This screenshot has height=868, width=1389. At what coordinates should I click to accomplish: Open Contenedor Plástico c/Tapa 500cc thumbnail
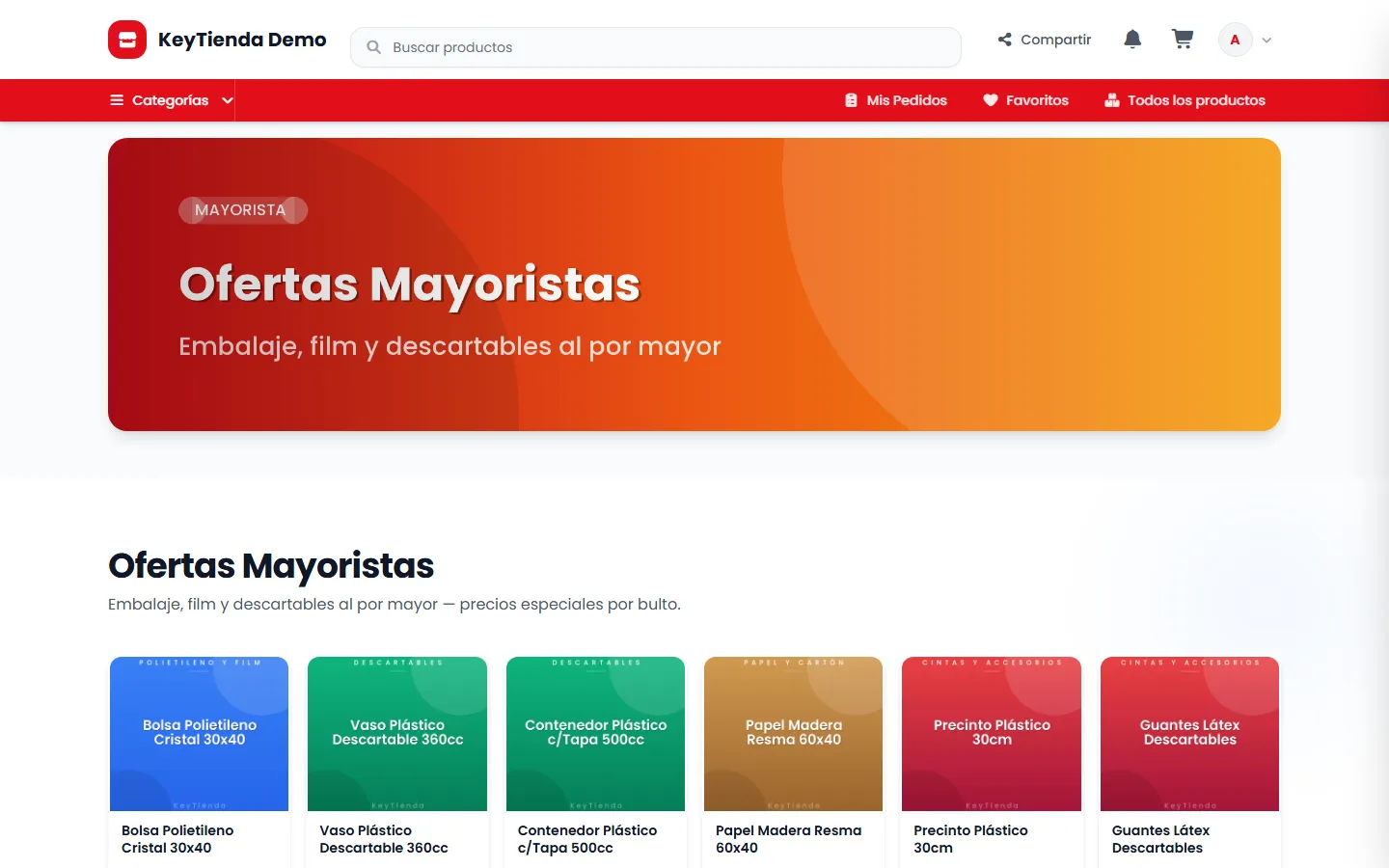pos(595,734)
